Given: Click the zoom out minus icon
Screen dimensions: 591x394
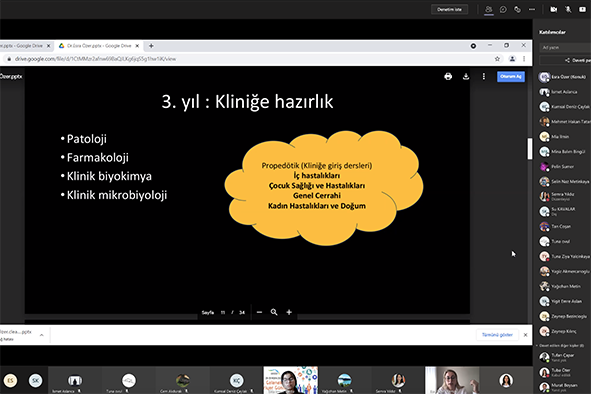Looking at the screenshot, I should (x=259, y=312).
